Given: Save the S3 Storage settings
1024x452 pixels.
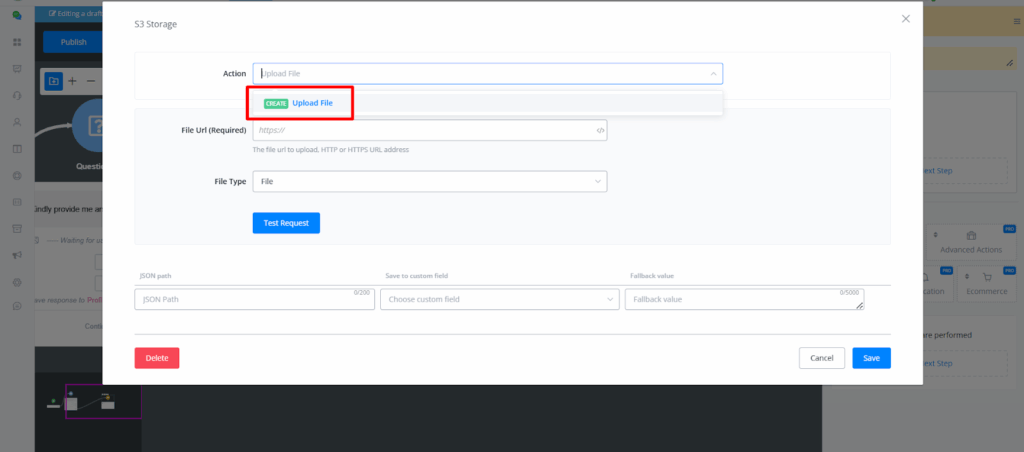Looking at the screenshot, I should [x=871, y=358].
